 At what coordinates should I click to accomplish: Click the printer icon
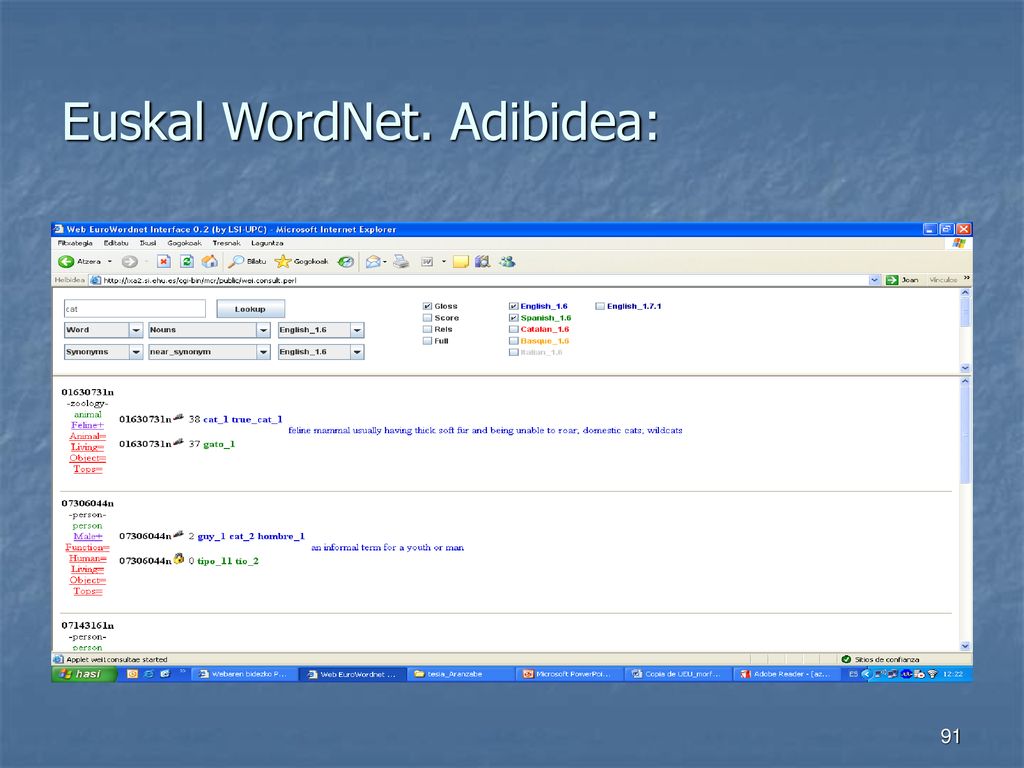pyautogui.click(x=401, y=262)
